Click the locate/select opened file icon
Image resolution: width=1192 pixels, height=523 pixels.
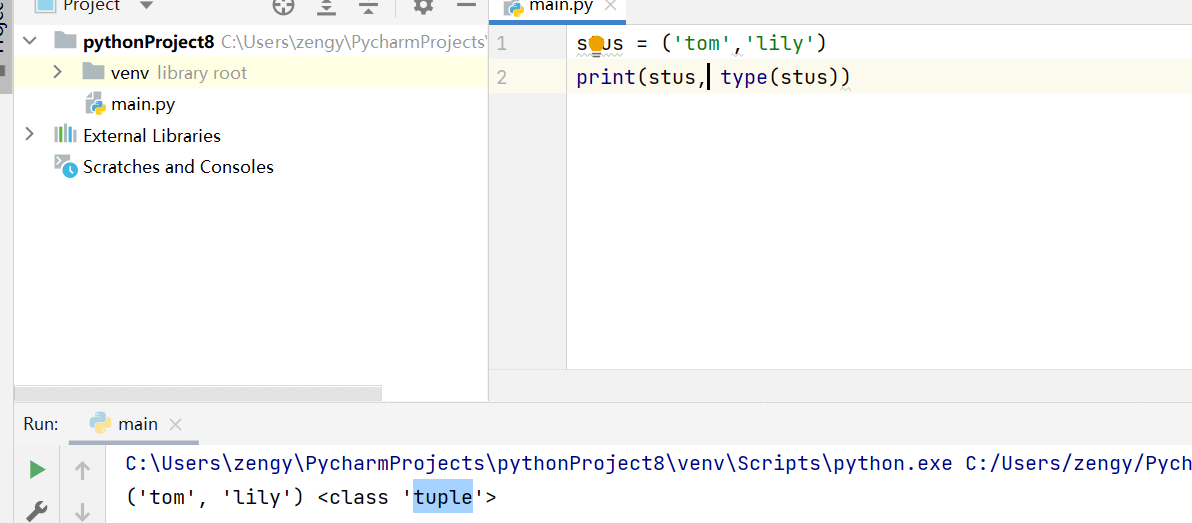click(x=283, y=6)
